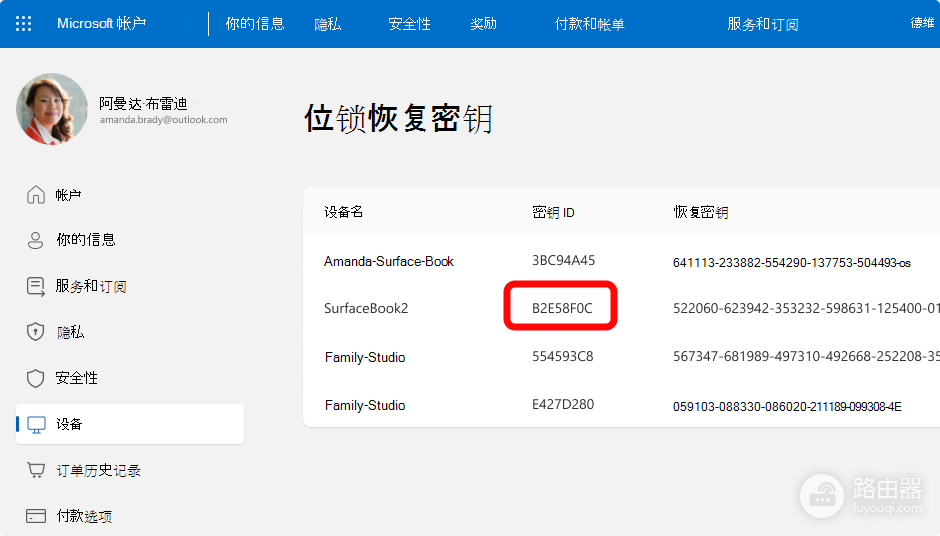Screen dimensions: 940x536
Task: Click the credit card icon beside 付款选项
Action: 36,516
